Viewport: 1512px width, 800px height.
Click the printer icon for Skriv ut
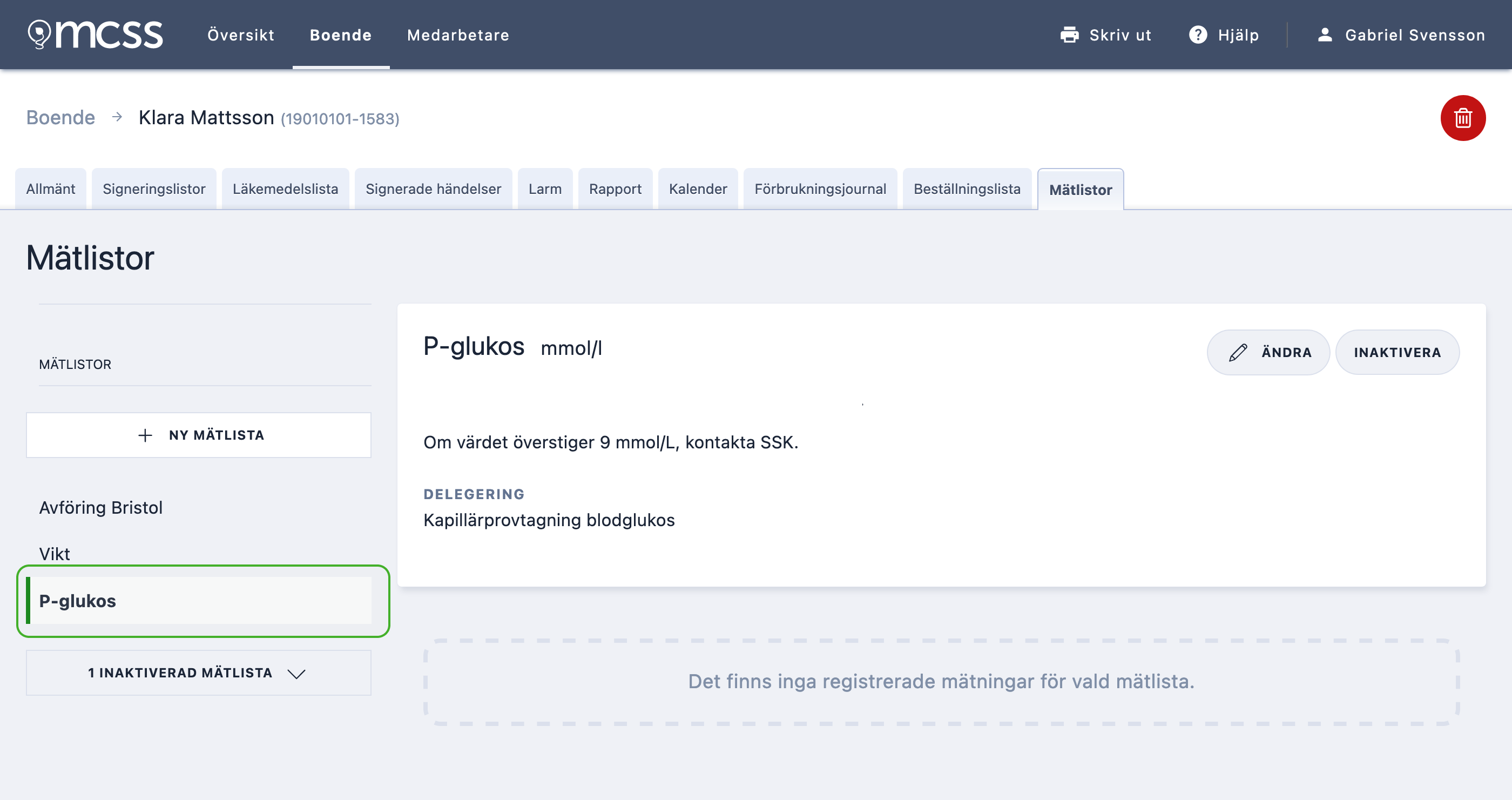click(1069, 35)
